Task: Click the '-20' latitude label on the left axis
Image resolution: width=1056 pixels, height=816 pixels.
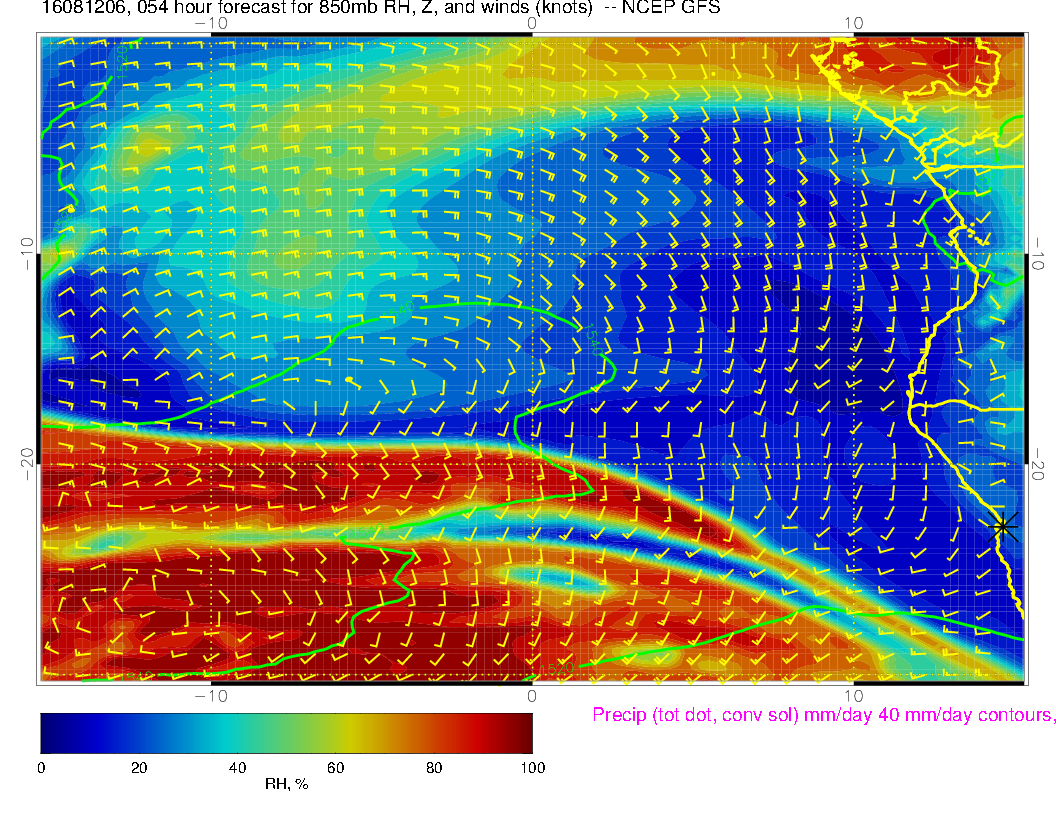Action: tap(27, 465)
